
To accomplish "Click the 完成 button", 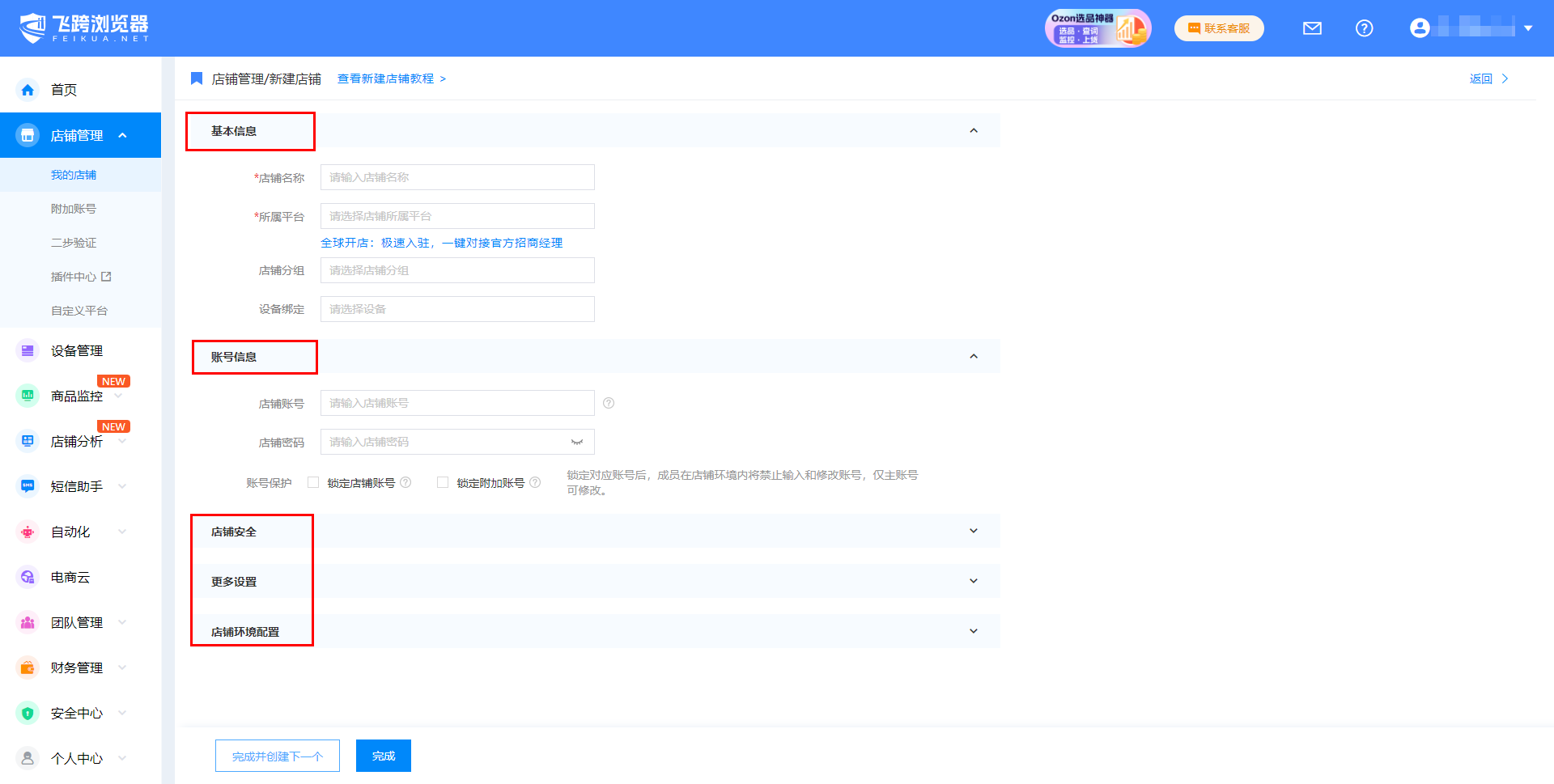I will pyautogui.click(x=384, y=756).
